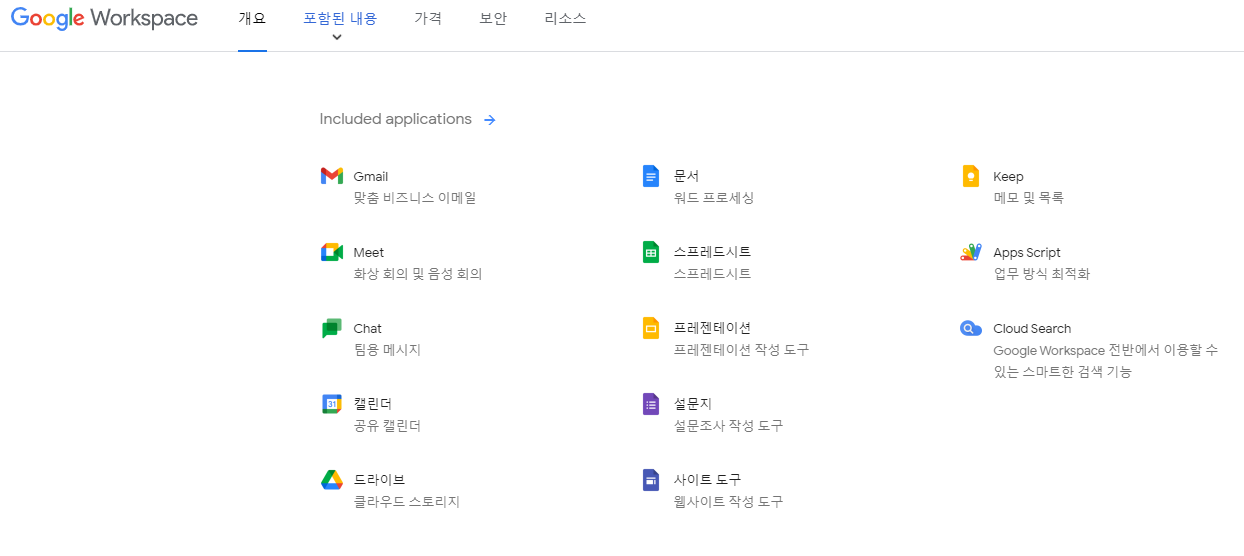Image resolution: width=1244 pixels, height=556 pixels.
Task: Click the text 팀용 메시지
Action: (387, 350)
